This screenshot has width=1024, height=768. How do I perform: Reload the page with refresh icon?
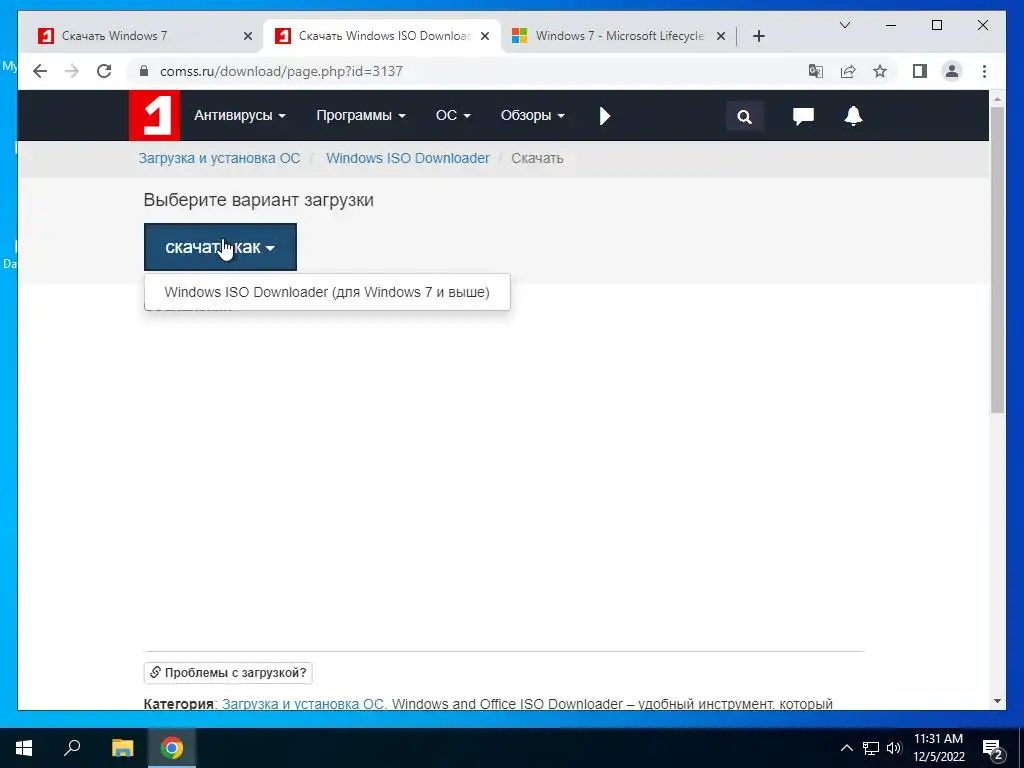pos(104,71)
